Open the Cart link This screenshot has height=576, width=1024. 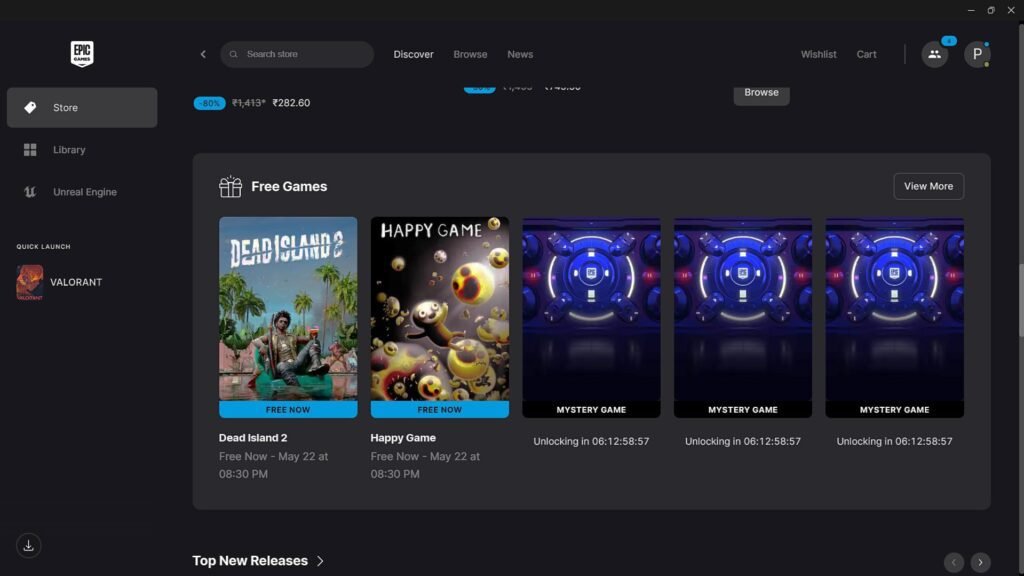point(867,54)
